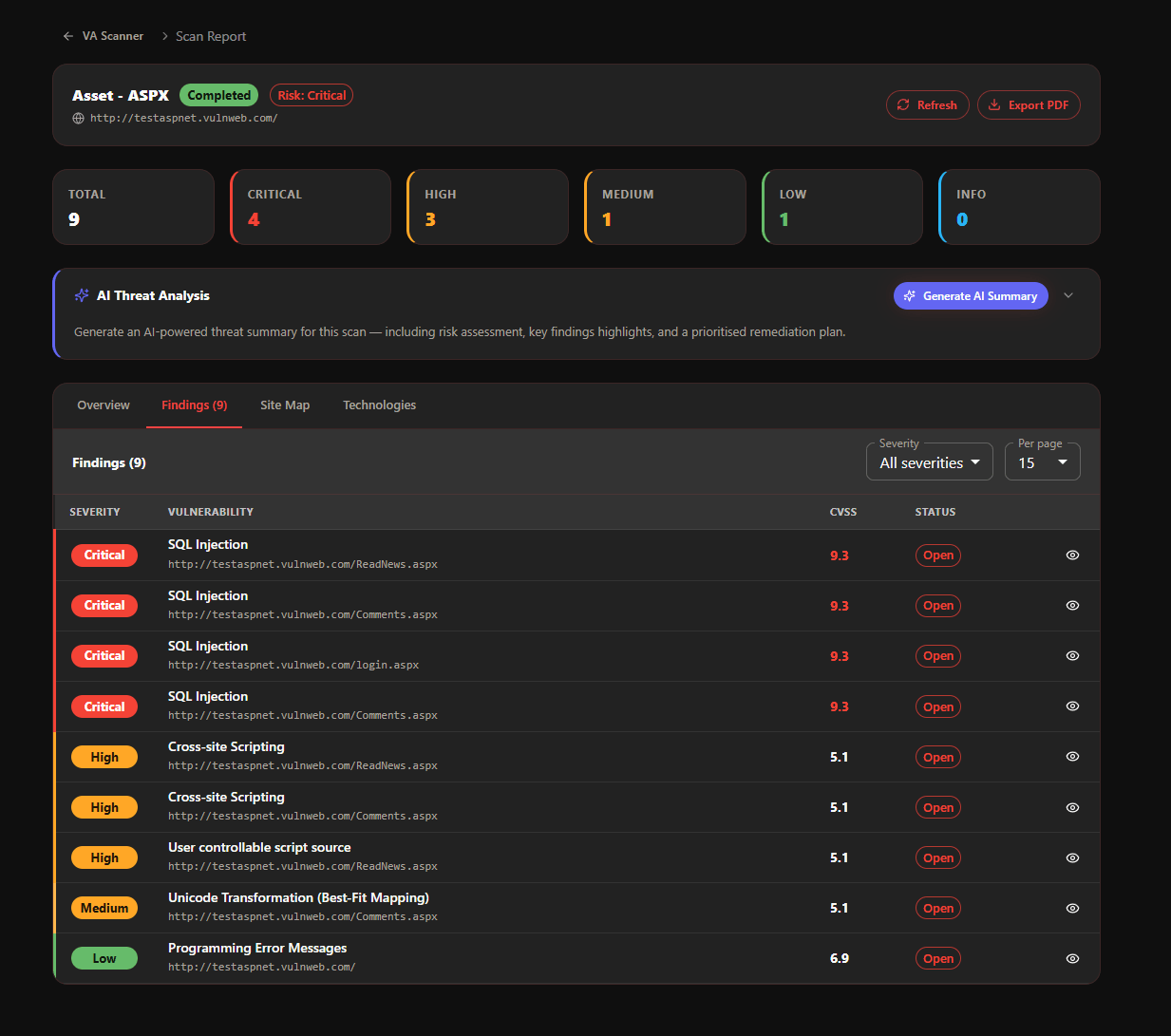Click the Status column header
Viewport: 1171px width, 1036px height.
(935, 512)
